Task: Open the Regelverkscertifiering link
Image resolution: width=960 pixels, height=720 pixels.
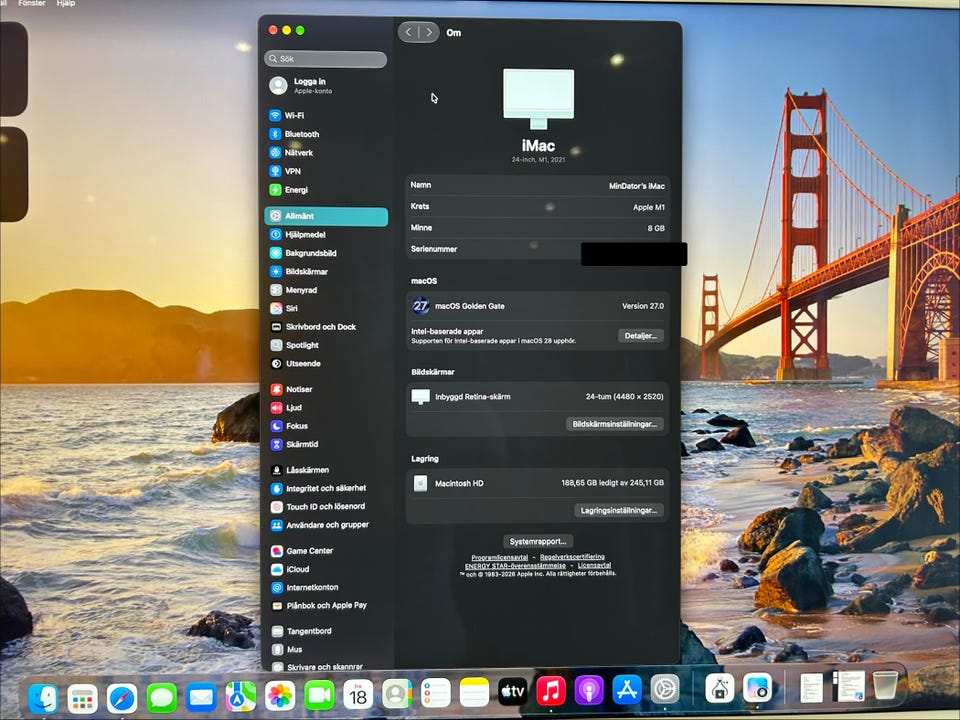Action: coord(572,557)
